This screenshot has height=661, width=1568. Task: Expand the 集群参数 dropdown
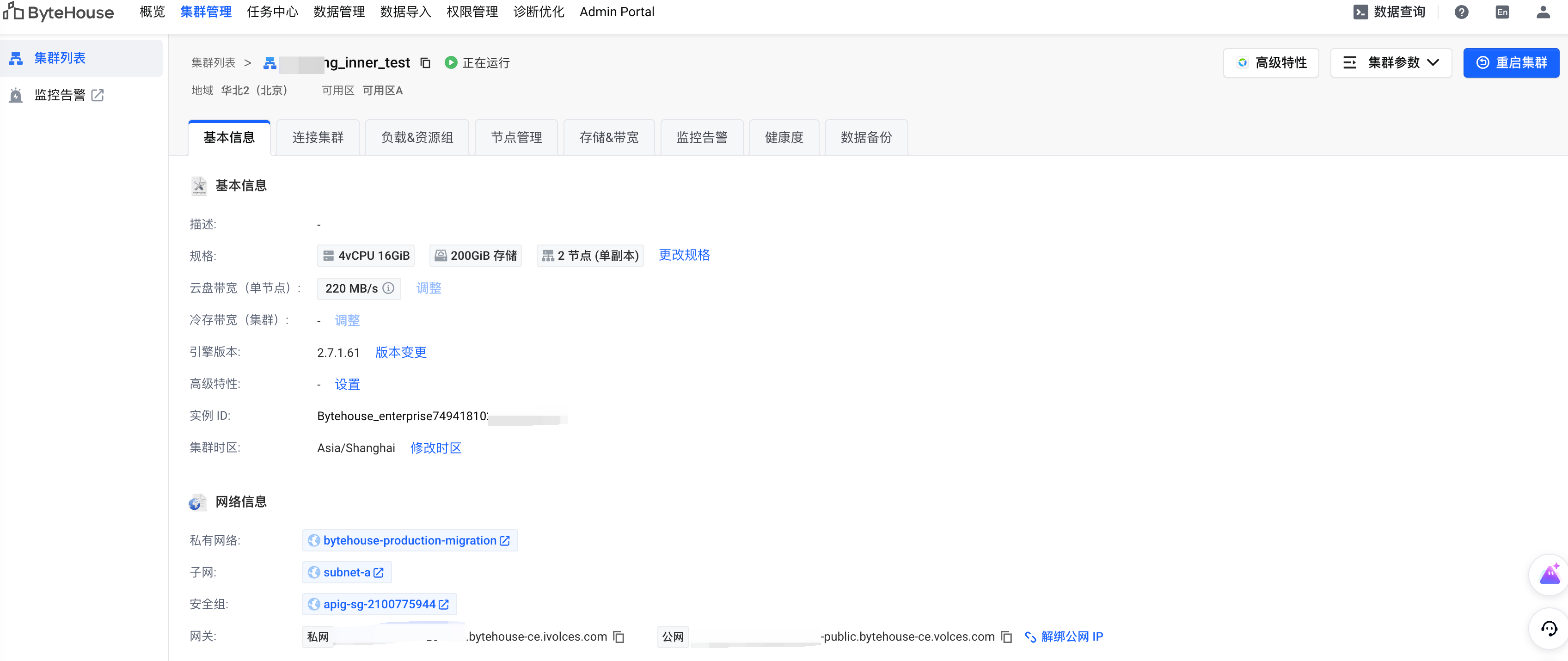click(x=1391, y=63)
